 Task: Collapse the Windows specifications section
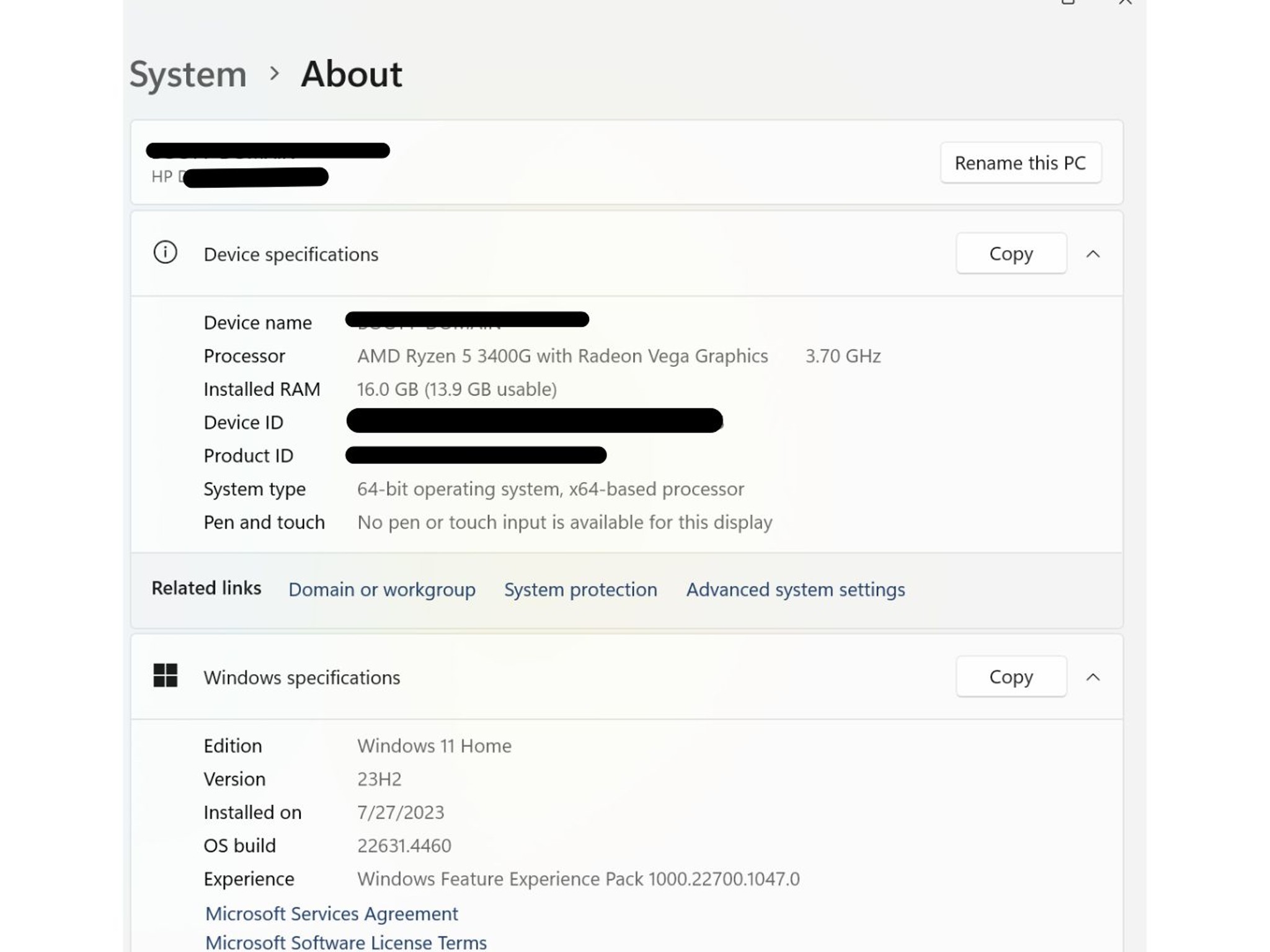click(x=1094, y=677)
